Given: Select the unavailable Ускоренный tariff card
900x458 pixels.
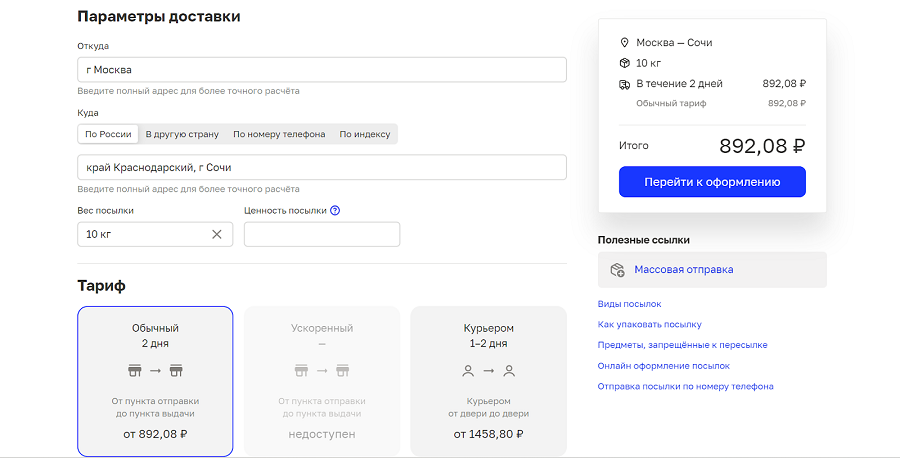Looking at the screenshot, I should click(322, 381).
